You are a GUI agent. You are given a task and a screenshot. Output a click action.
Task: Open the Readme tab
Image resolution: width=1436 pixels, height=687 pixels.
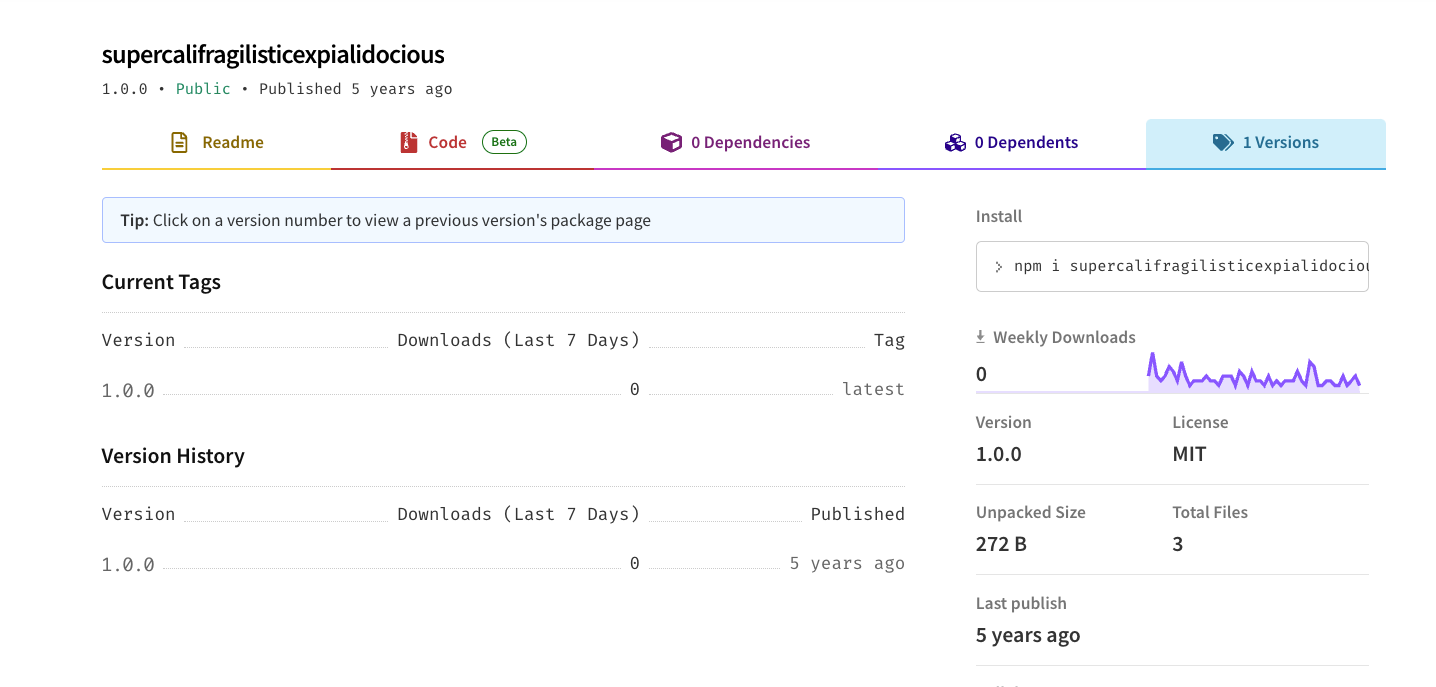(232, 143)
